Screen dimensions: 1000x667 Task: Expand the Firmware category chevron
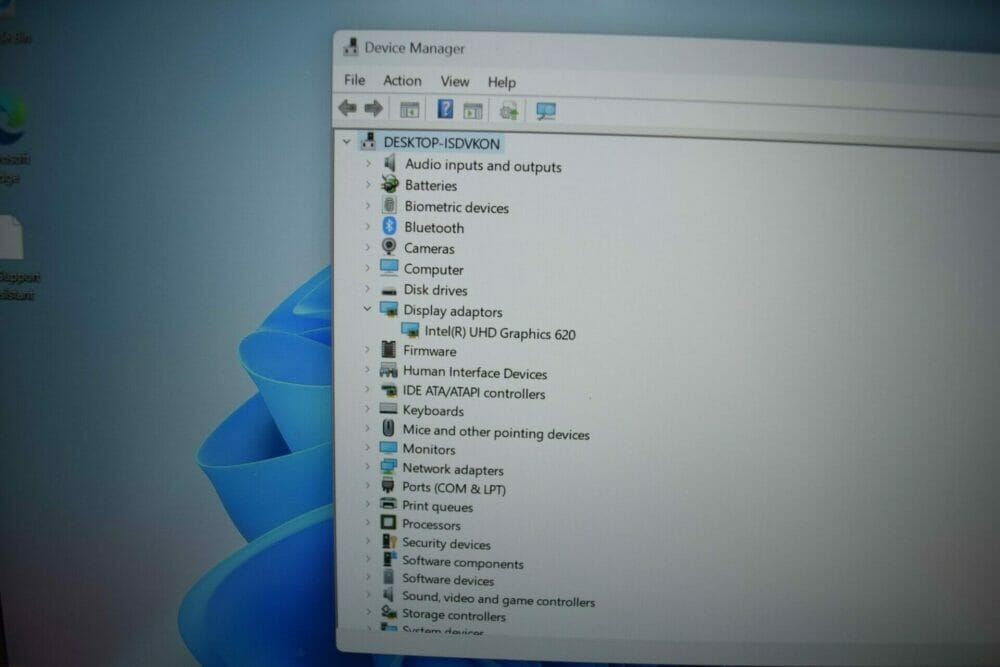coord(367,349)
